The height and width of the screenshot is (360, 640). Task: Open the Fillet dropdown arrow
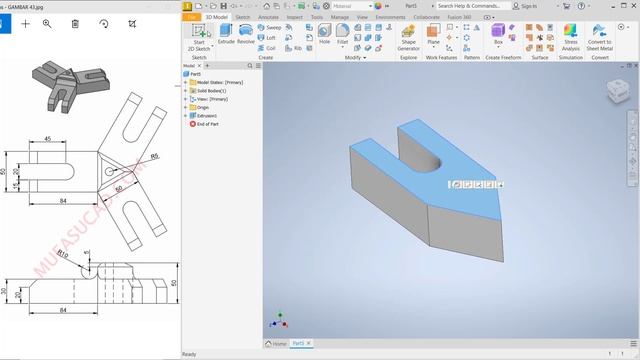(x=342, y=48)
